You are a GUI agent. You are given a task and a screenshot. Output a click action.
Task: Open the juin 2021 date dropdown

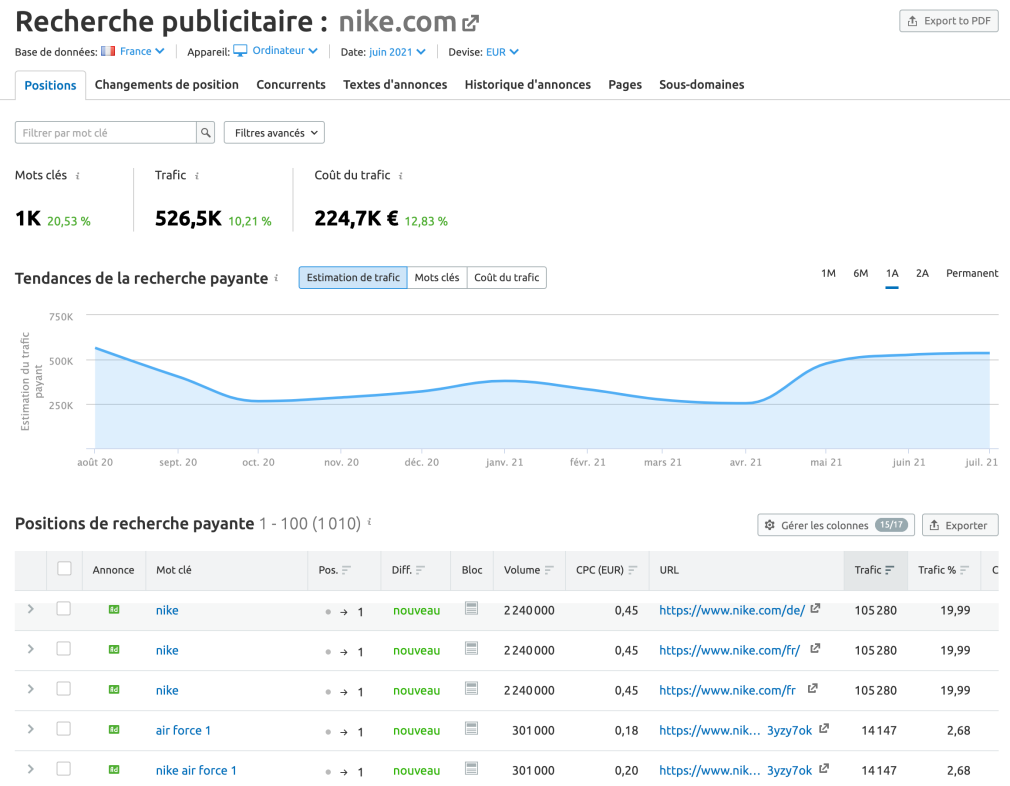click(397, 52)
